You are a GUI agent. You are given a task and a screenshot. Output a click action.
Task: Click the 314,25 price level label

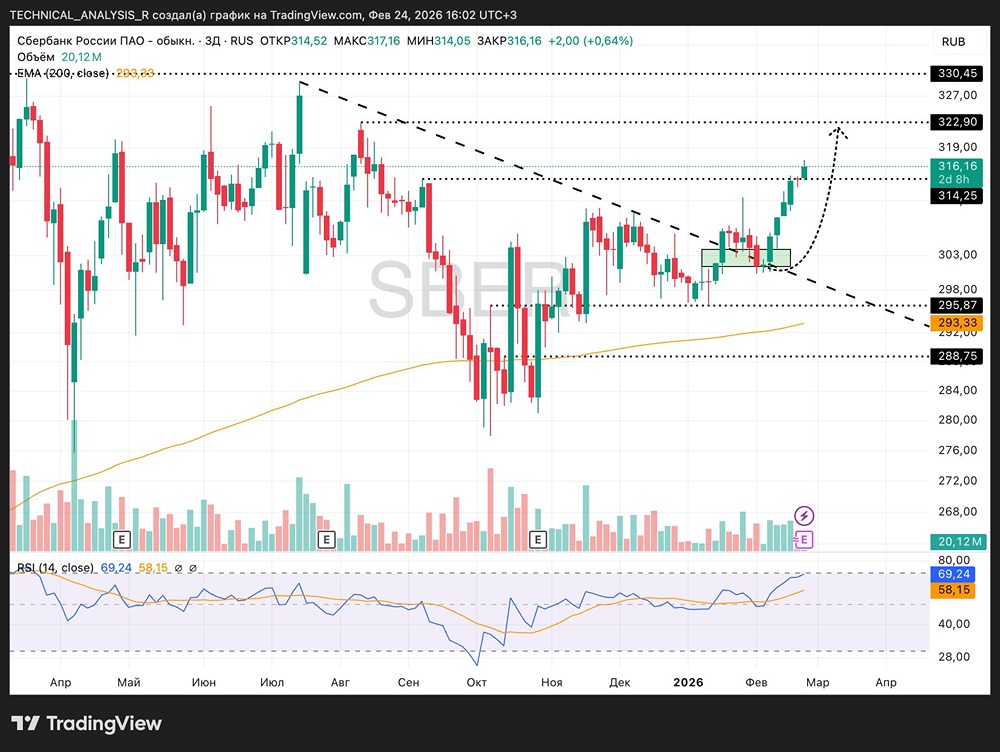click(957, 195)
